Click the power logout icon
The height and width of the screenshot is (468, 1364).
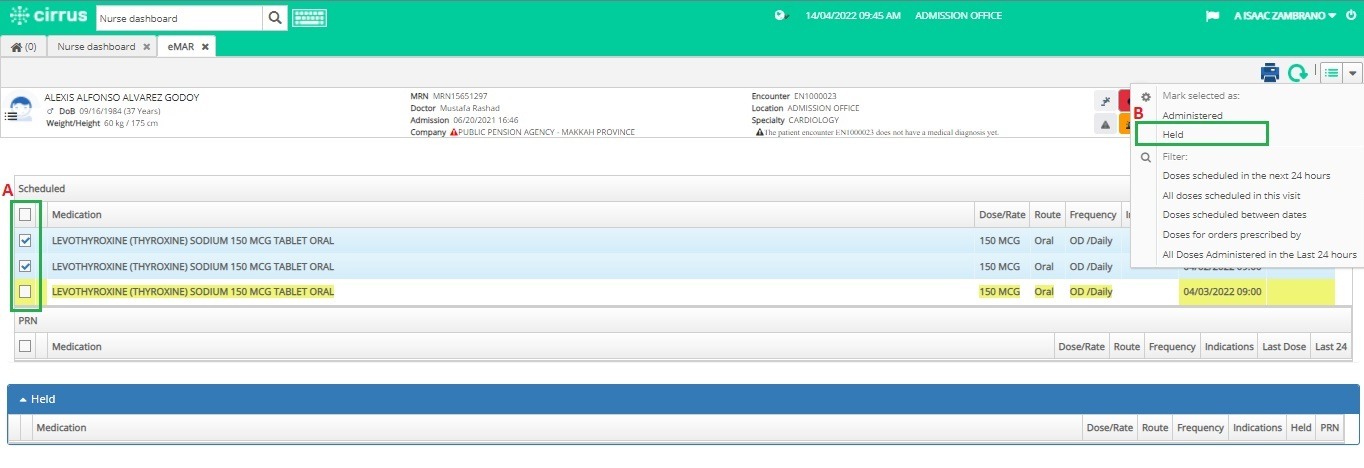(x=1351, y=16)
